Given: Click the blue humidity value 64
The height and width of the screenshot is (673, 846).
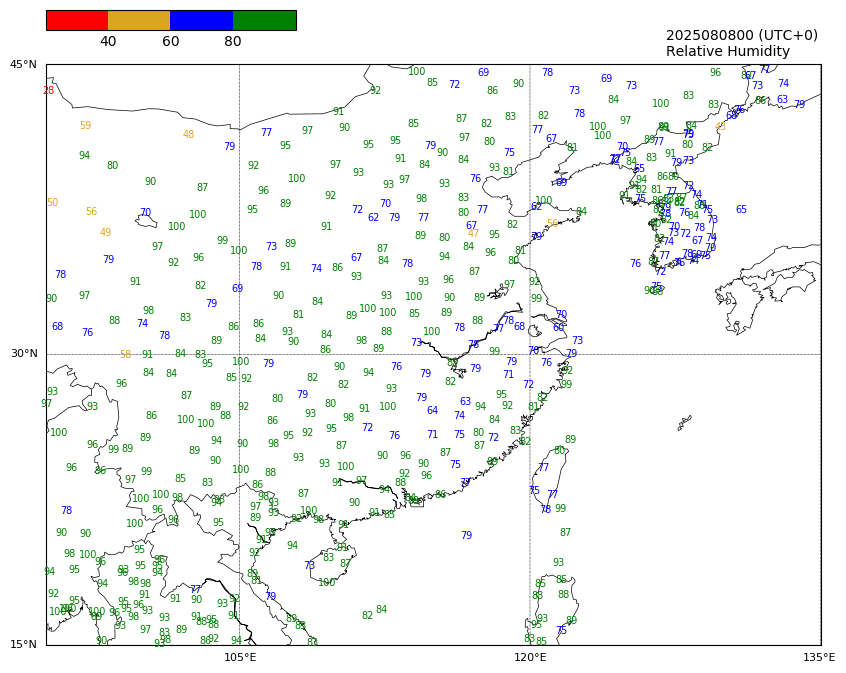Looking at the screenshot, I should point(432,410).
